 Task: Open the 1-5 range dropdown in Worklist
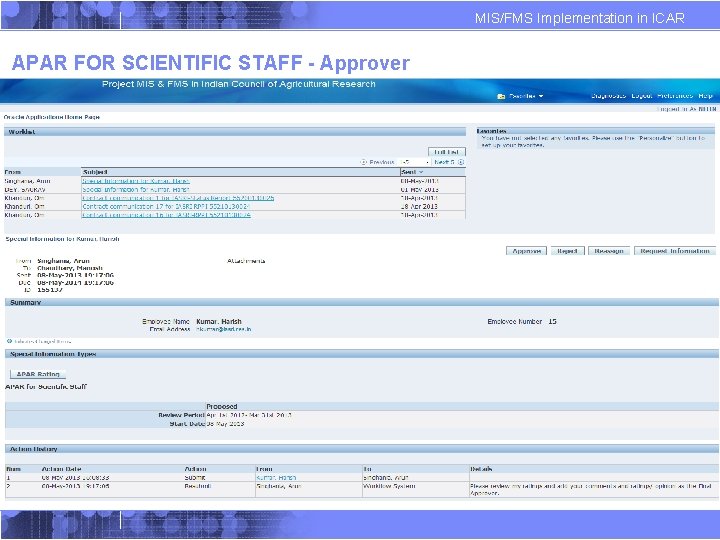[x=414, y=162]
